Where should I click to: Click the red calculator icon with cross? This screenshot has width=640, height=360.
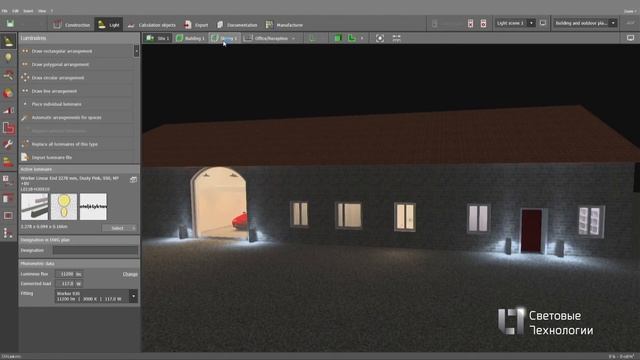471,24
